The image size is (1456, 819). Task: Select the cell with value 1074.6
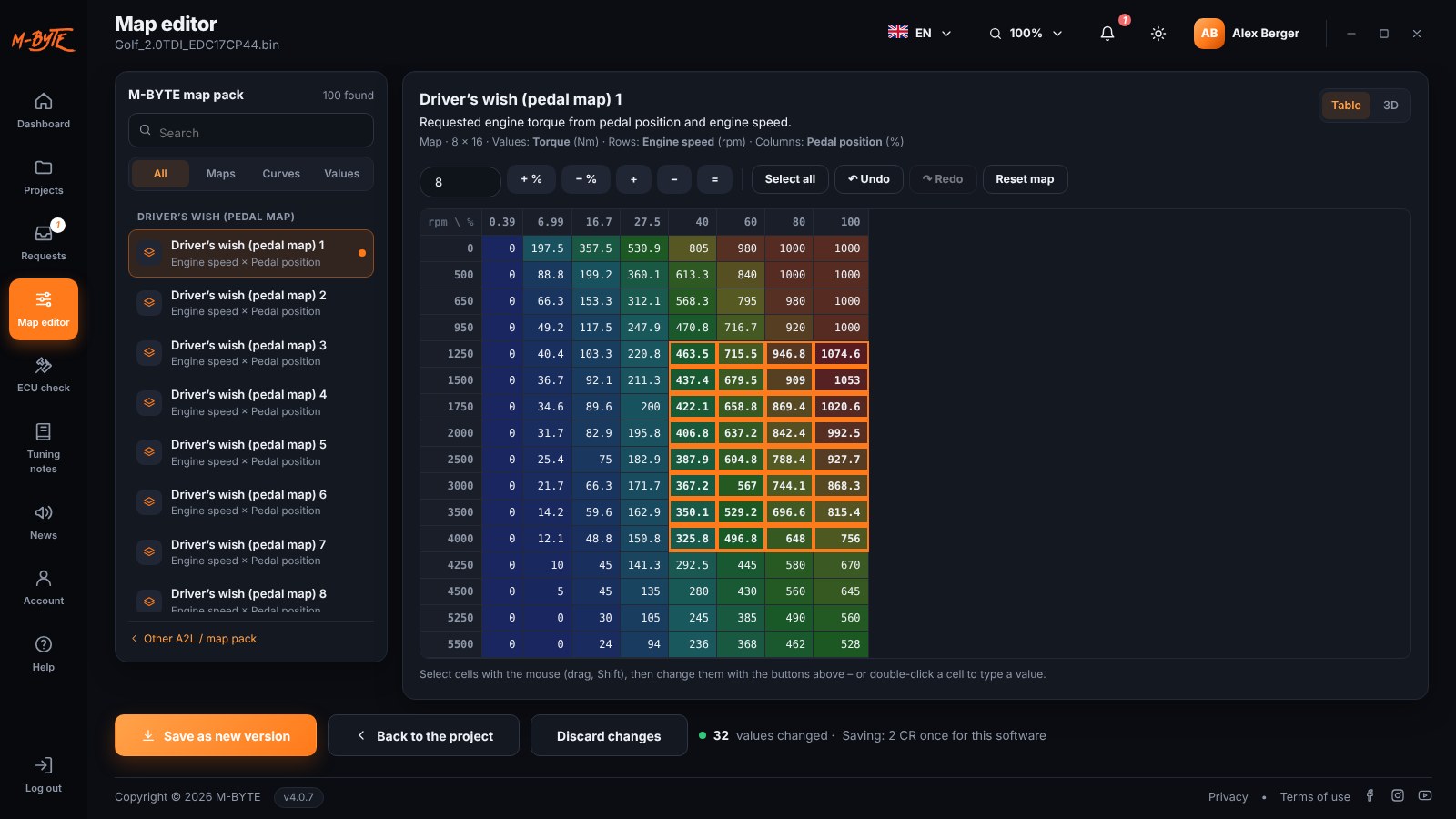click(841, 354)
